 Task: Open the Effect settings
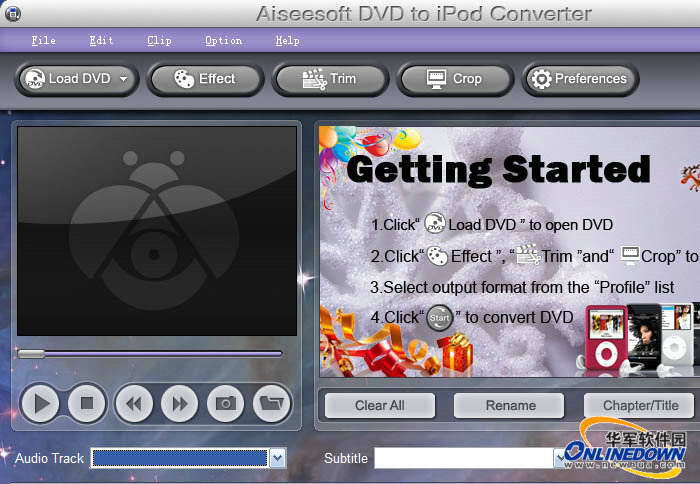tap(205, 79)
